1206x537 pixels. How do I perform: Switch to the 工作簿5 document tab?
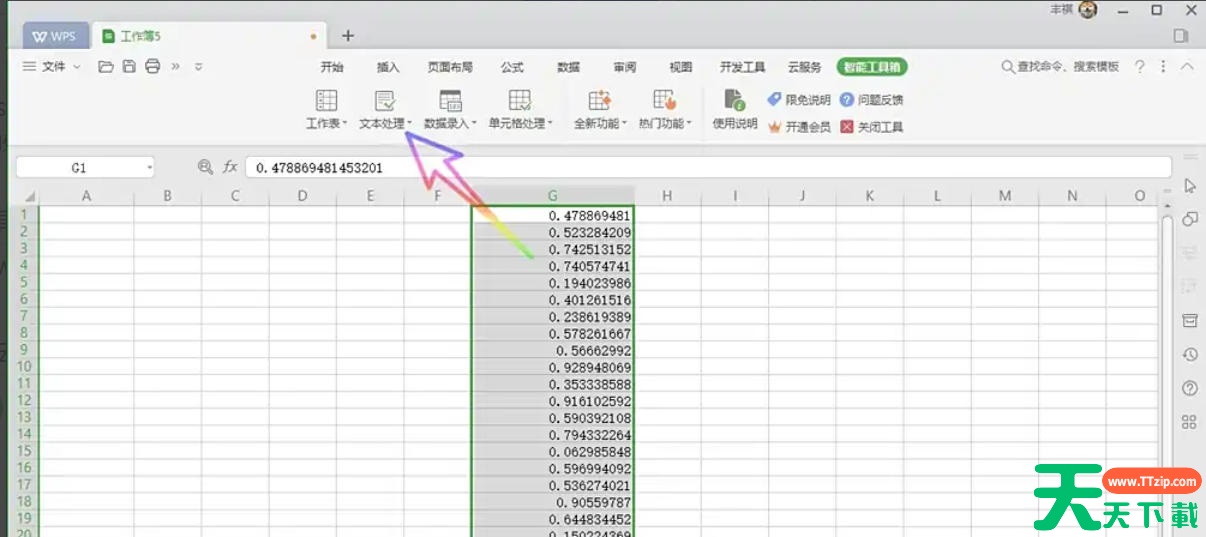point(209,36)
